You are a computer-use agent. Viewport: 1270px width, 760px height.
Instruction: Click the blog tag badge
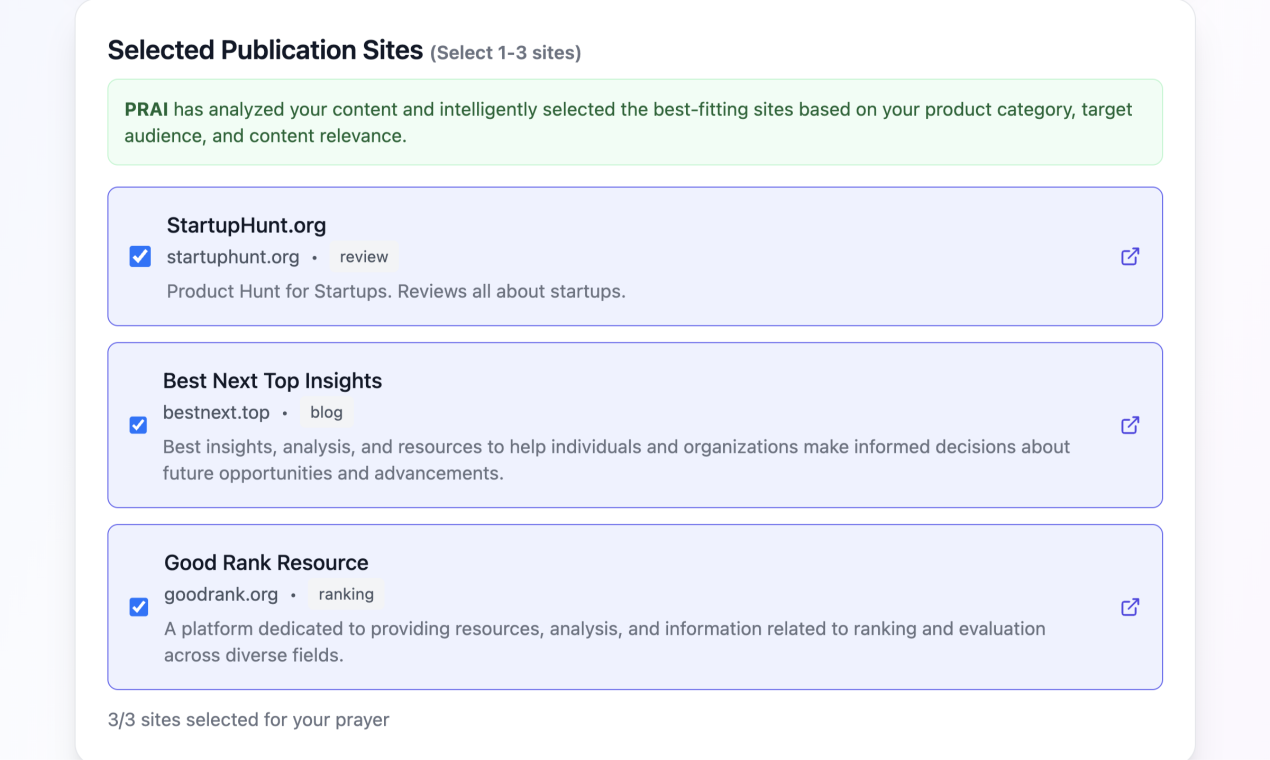[x=326, y=412]
